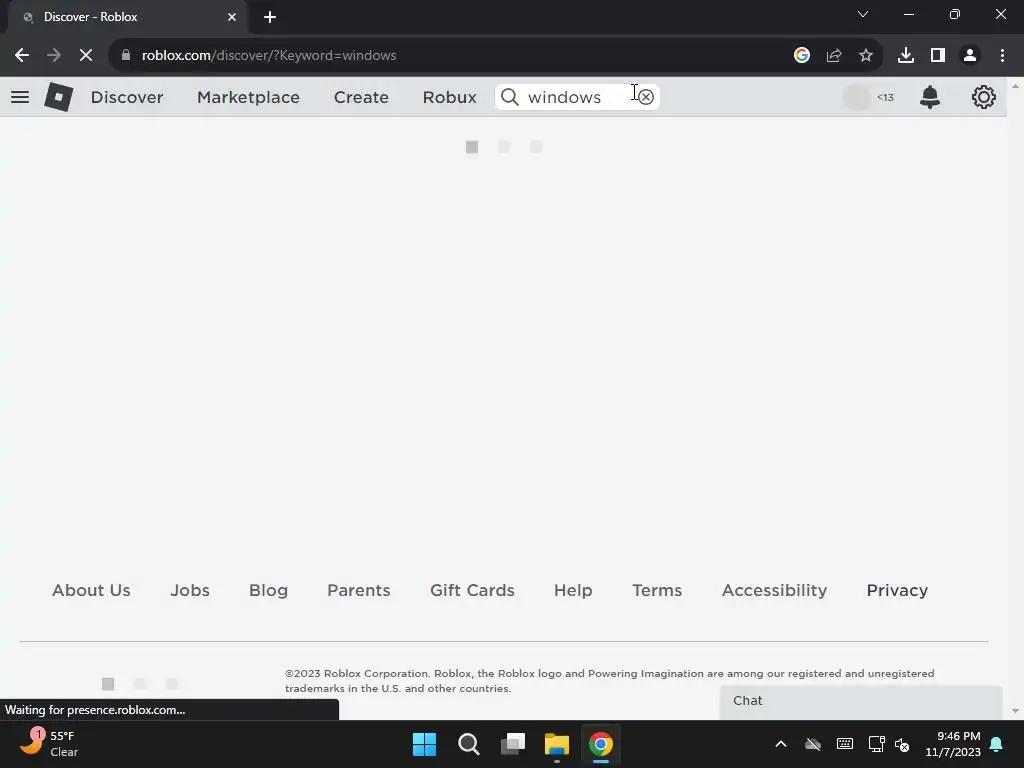Screen dimensions: 1024x768
Task: Stop loading the page
Action: pos(86,56)
